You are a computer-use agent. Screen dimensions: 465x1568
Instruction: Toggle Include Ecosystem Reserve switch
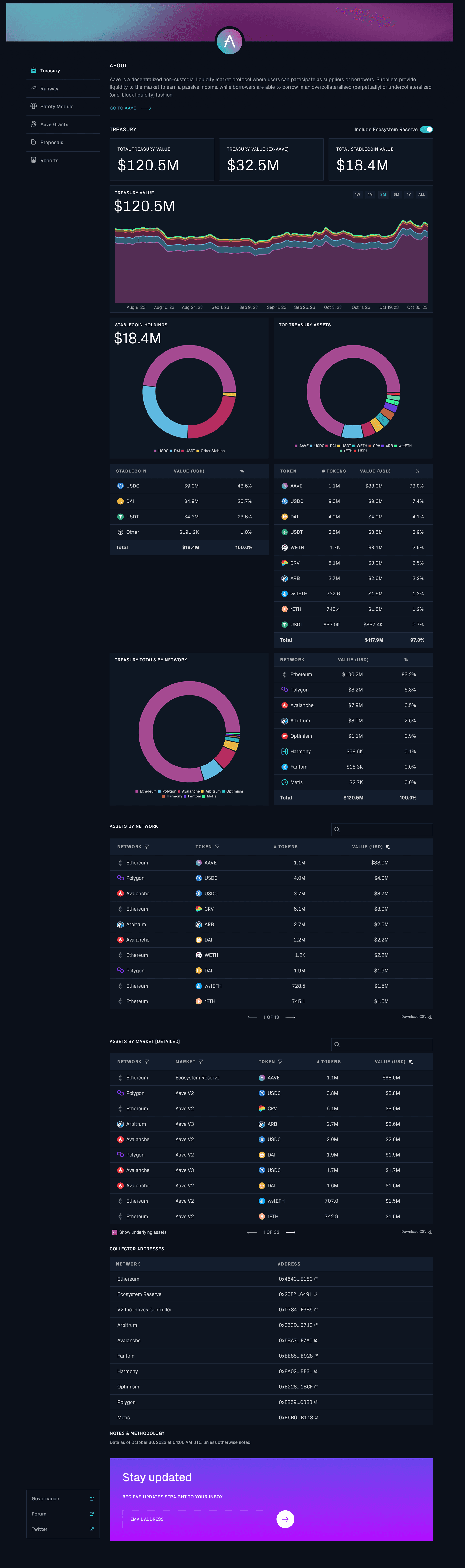[x=427, y=129]
